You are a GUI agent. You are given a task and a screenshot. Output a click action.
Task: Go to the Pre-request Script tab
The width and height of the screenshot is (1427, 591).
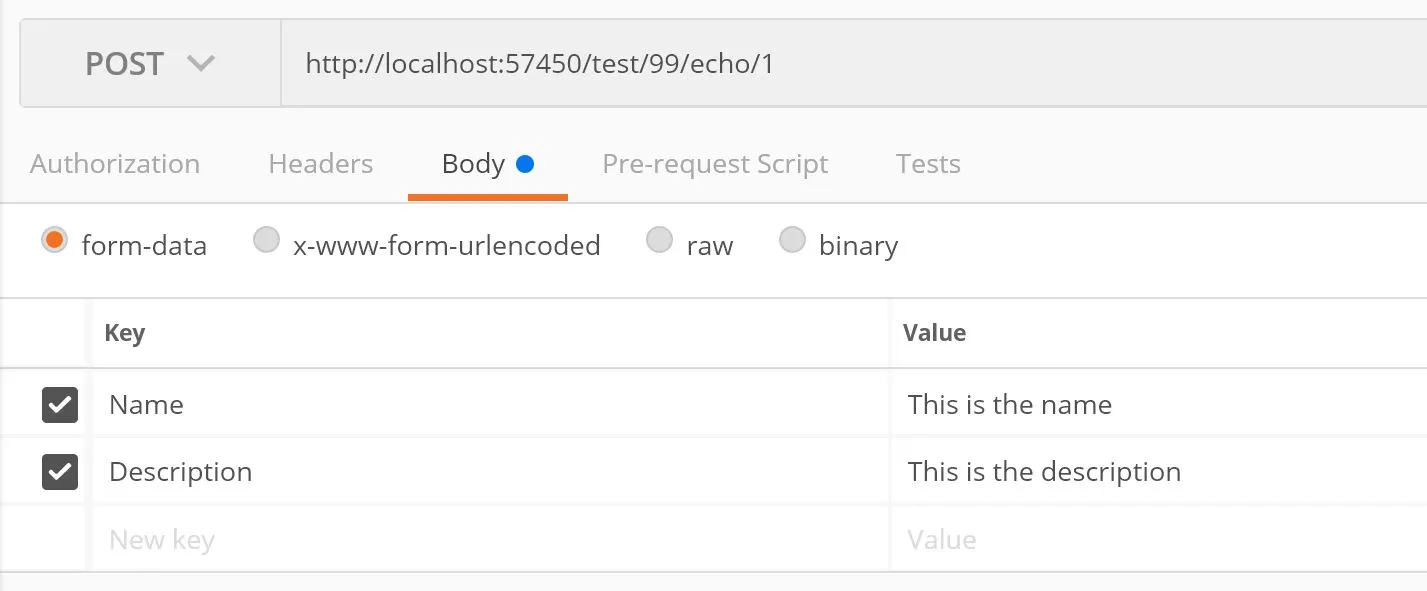(715, 164)
